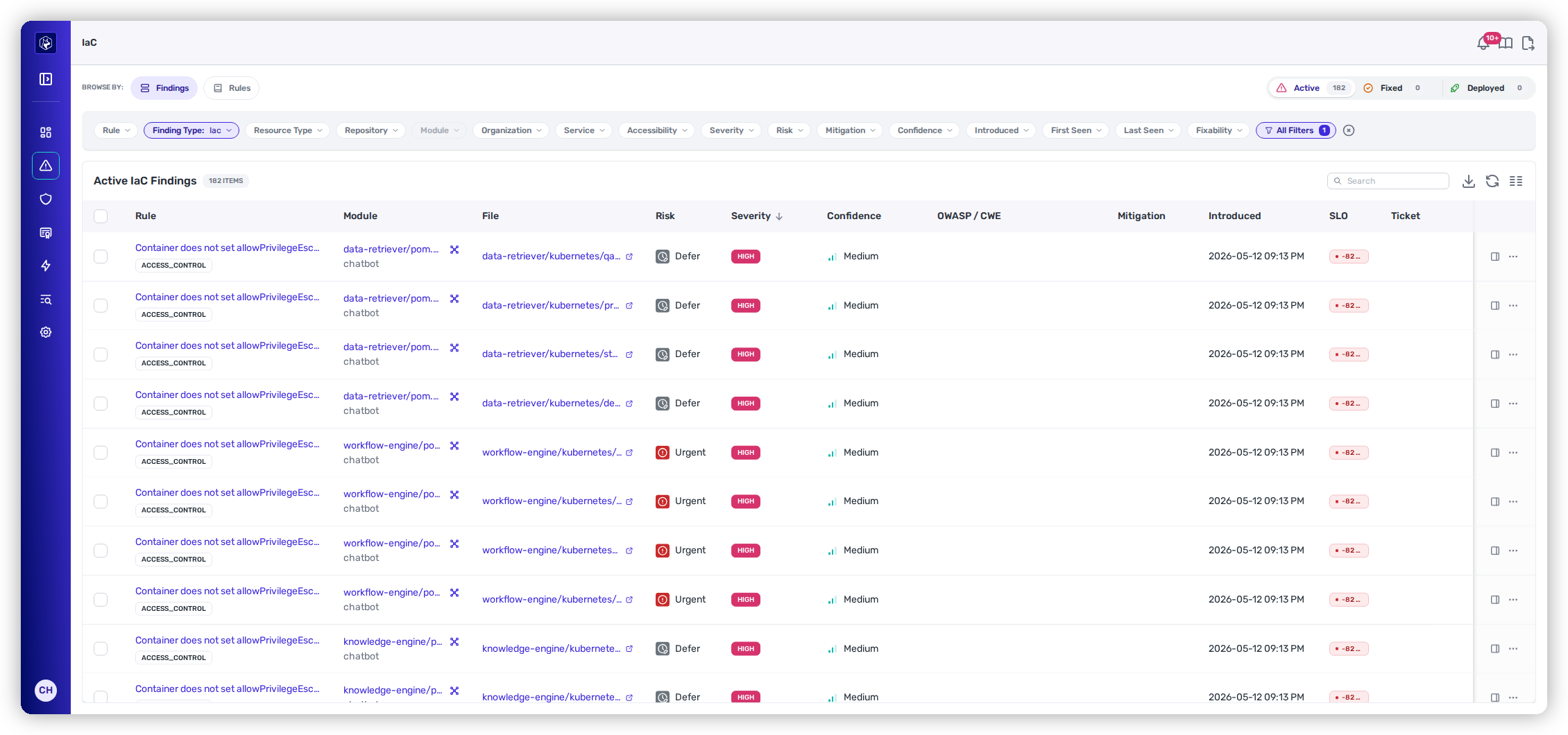Open the column layout icon
1568x735 pixels.
tap(1516, 181)
